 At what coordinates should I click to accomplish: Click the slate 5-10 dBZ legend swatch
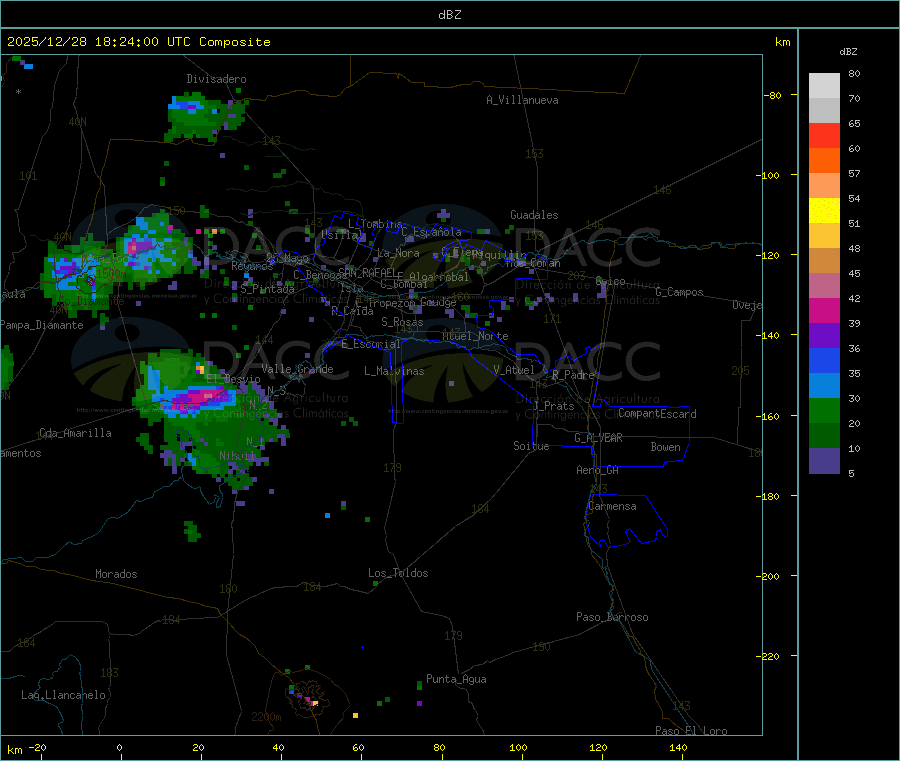point(824,461)
